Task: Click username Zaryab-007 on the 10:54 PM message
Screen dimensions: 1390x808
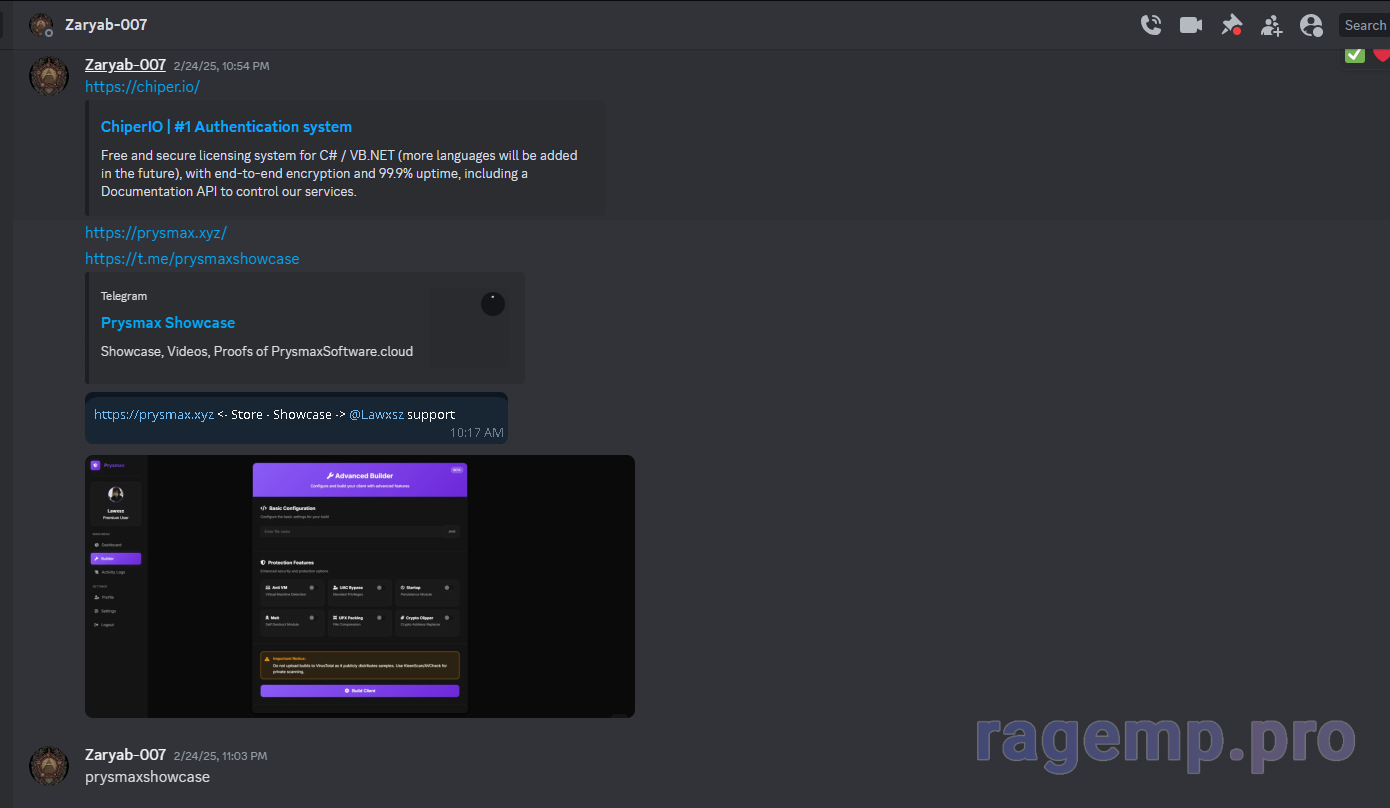Action: [x=125, y=64]
